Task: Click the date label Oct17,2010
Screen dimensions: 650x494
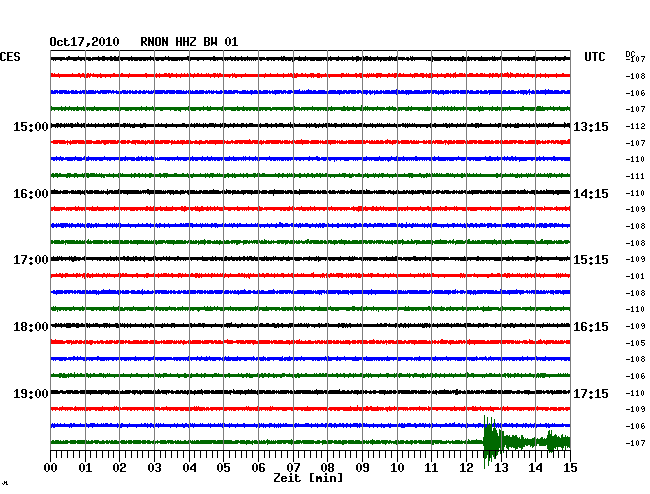Action: pyautogui.click(x=85, y=42)
